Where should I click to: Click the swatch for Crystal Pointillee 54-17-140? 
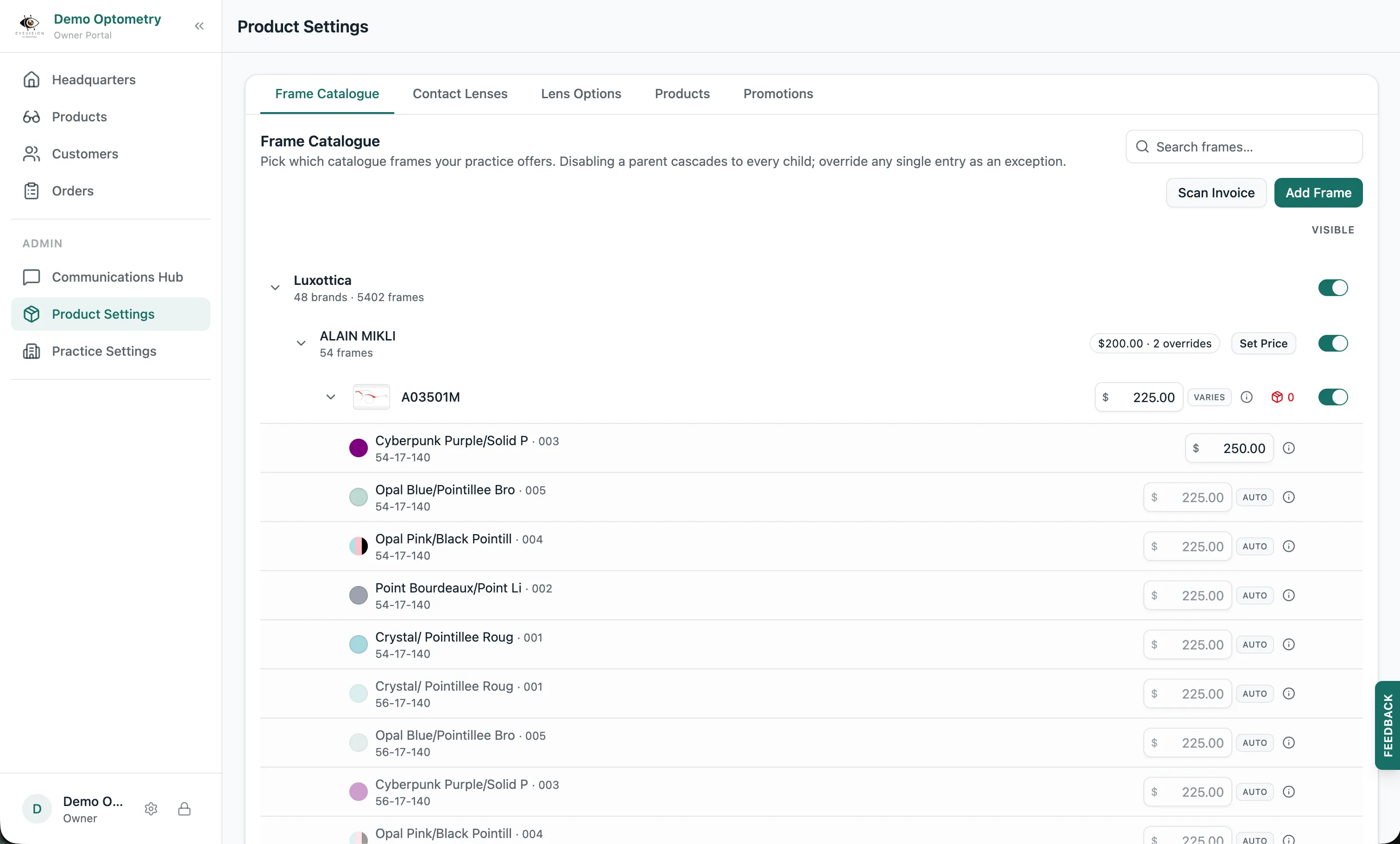358,645
